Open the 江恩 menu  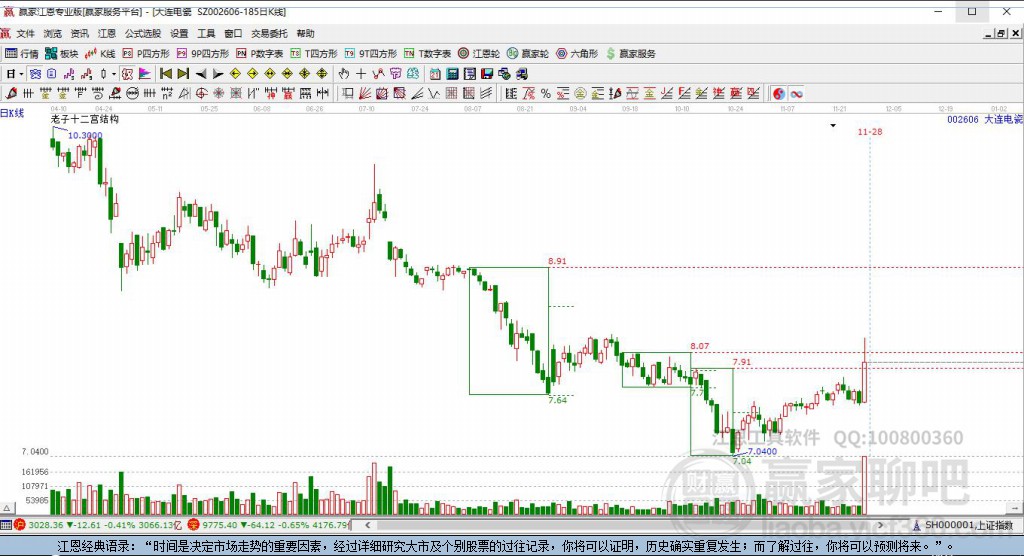point(106,33)
